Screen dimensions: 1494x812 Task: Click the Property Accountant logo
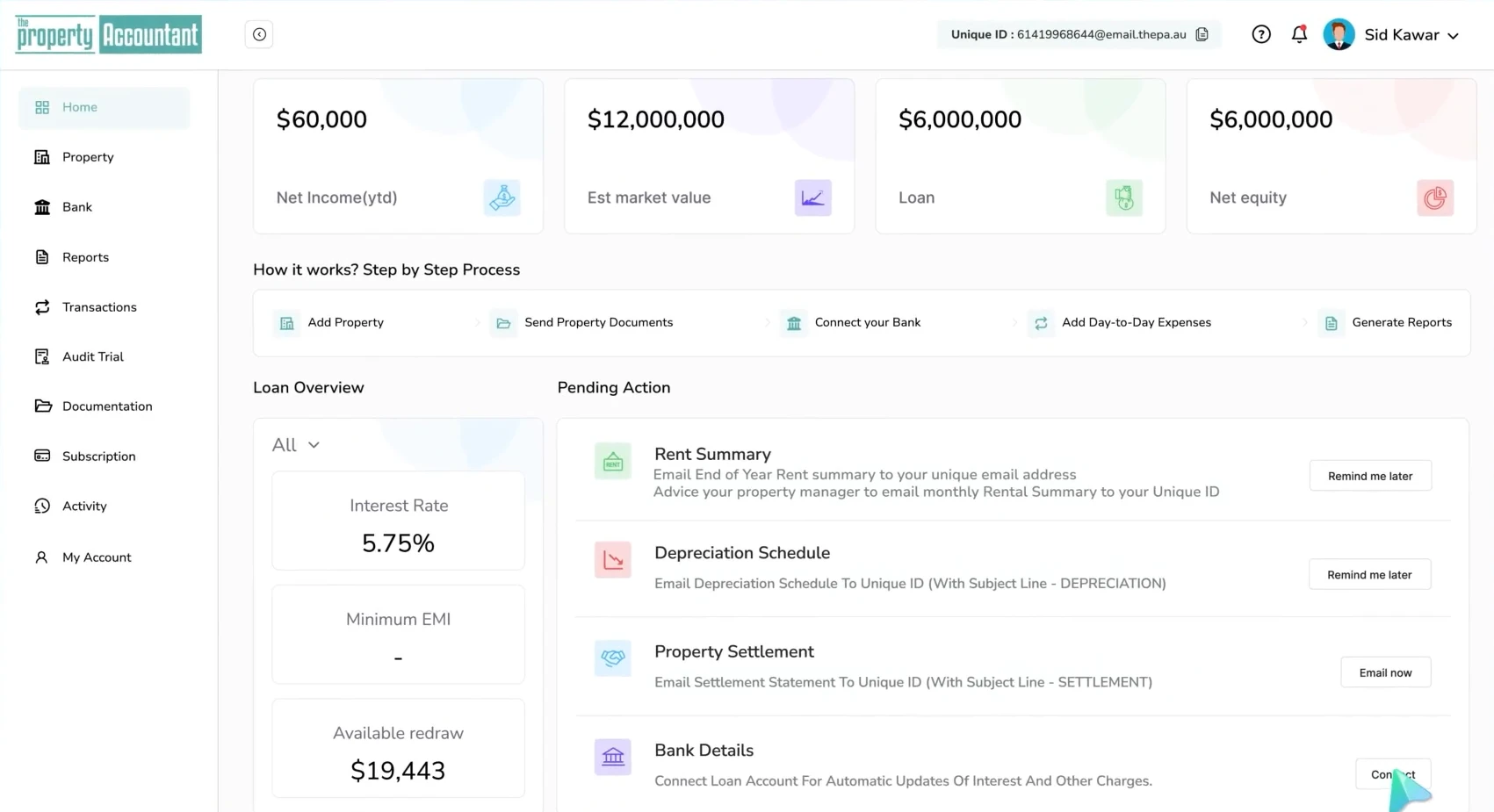click(109, 34)
